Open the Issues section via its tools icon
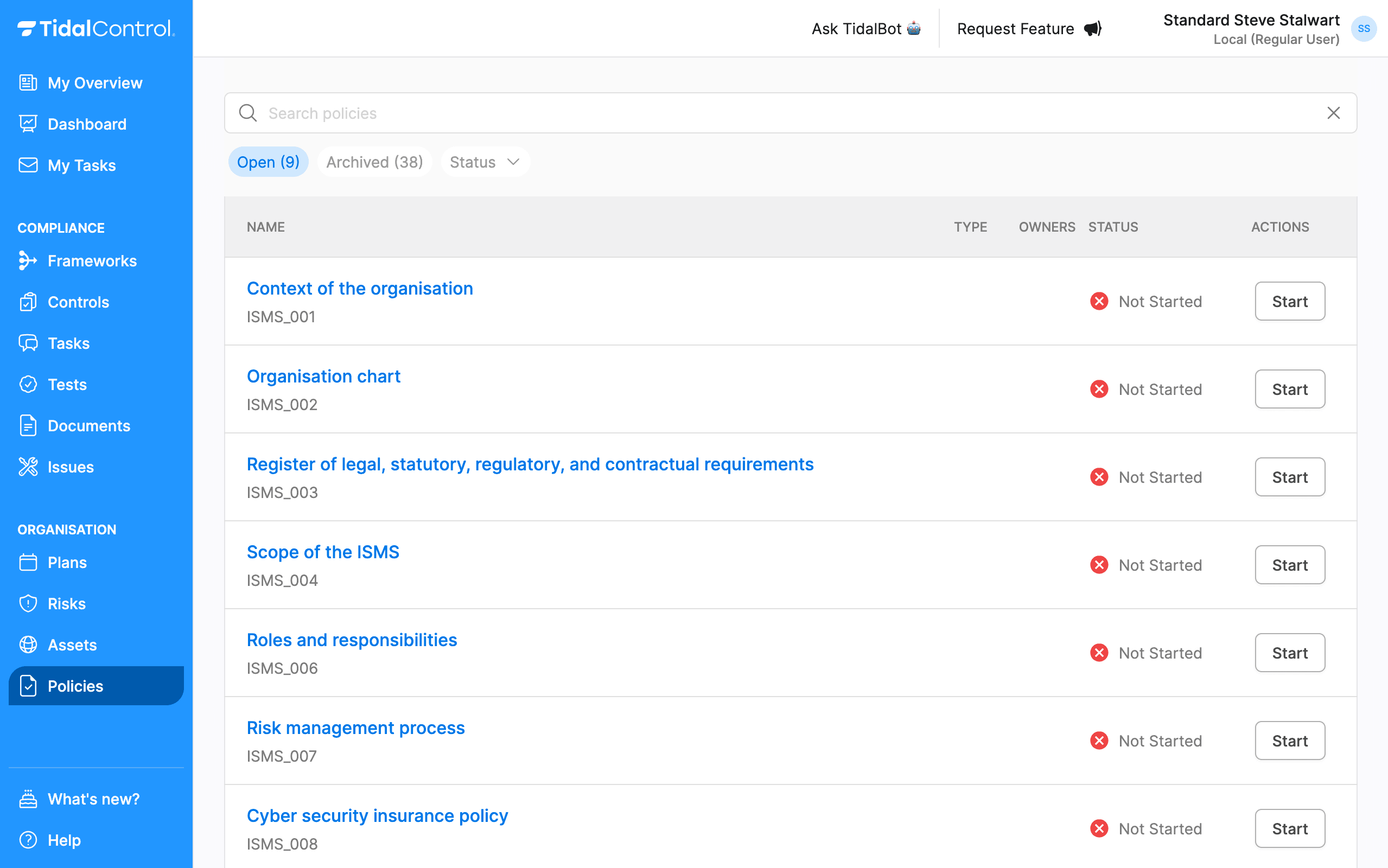Viewport: 1388px width, 868px height. (x=28, y=467)
